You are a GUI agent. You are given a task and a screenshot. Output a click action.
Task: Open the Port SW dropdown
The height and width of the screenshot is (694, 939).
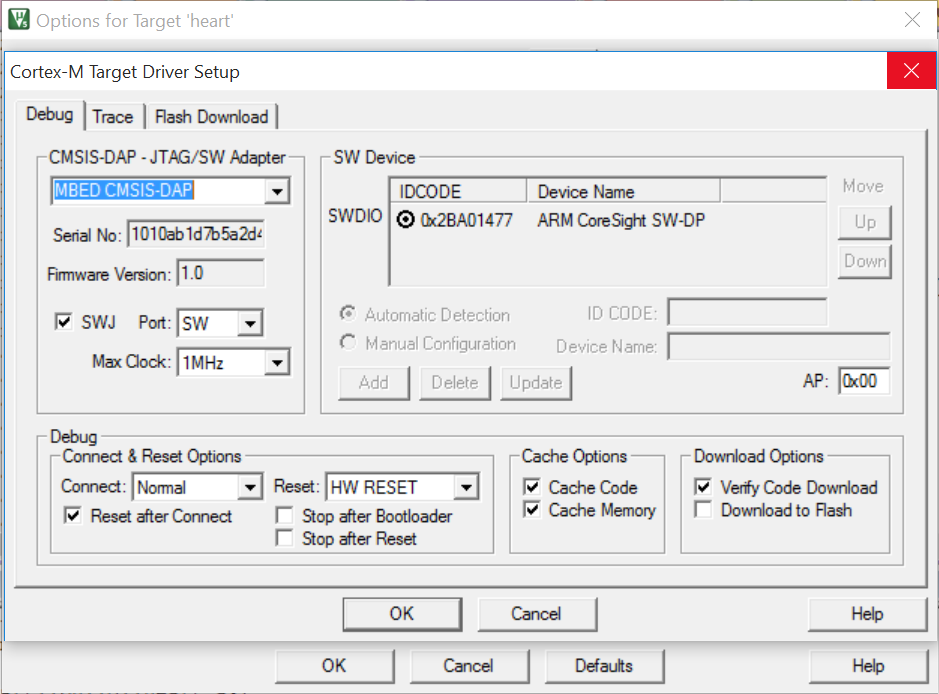coord(250,323)
